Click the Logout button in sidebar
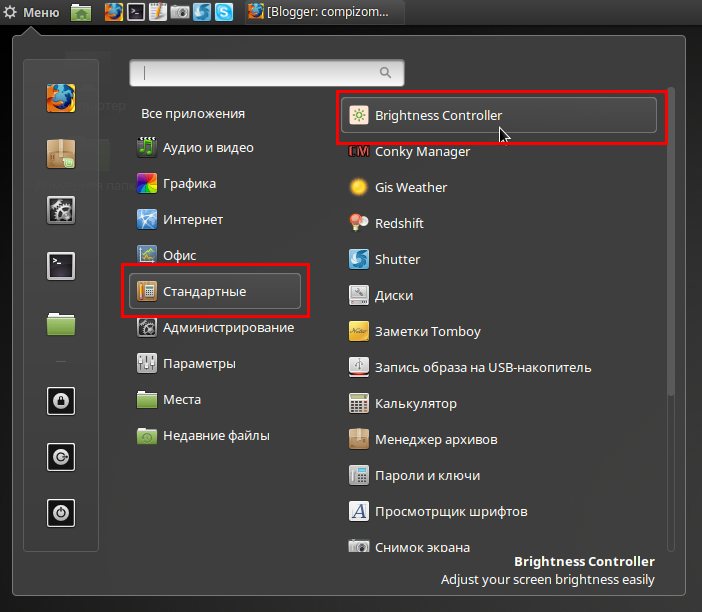Screen dimensions: 702x612 pyautogui.click(x=61, y=457)
